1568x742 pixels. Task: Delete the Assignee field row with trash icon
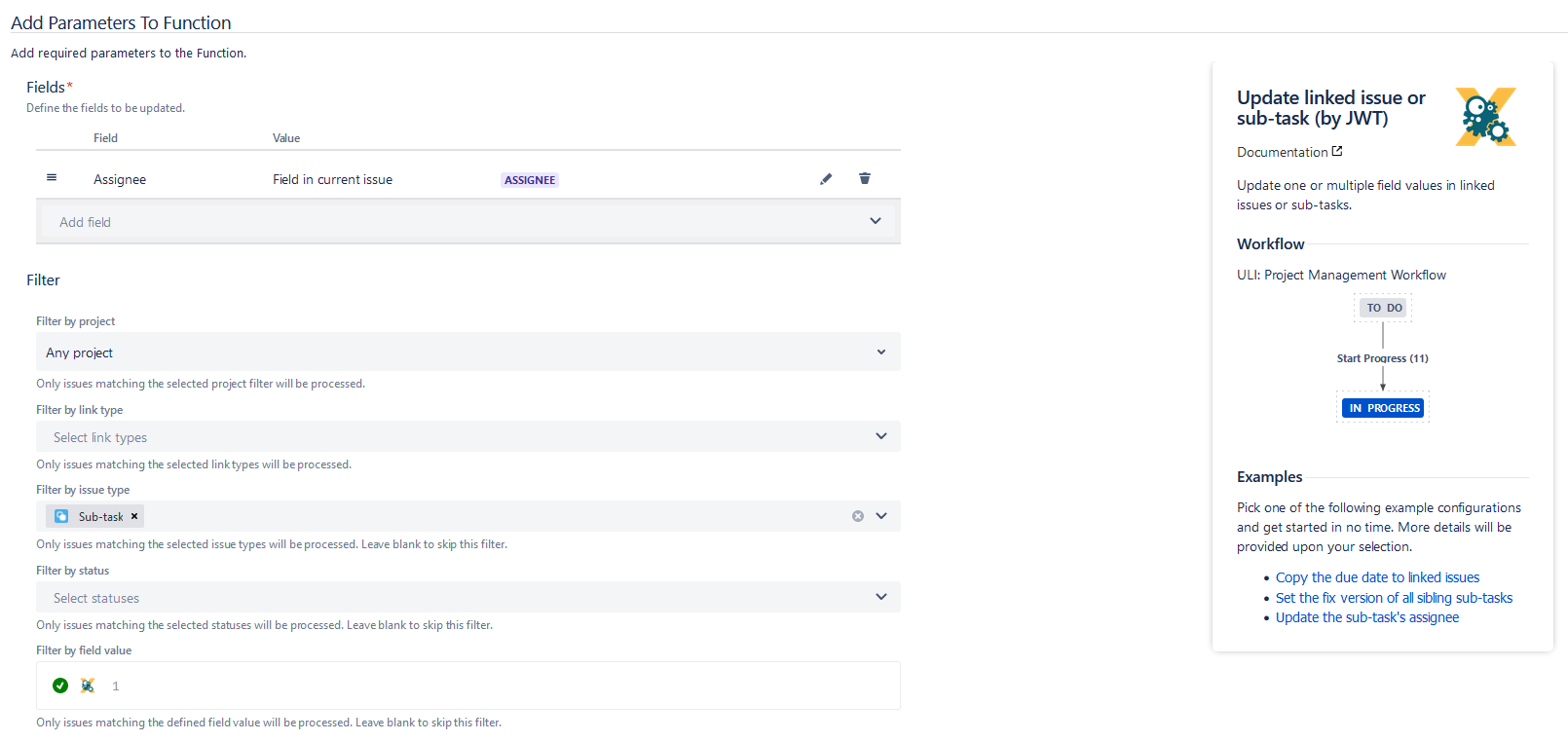pyautogui.click(x=865, y=178)
